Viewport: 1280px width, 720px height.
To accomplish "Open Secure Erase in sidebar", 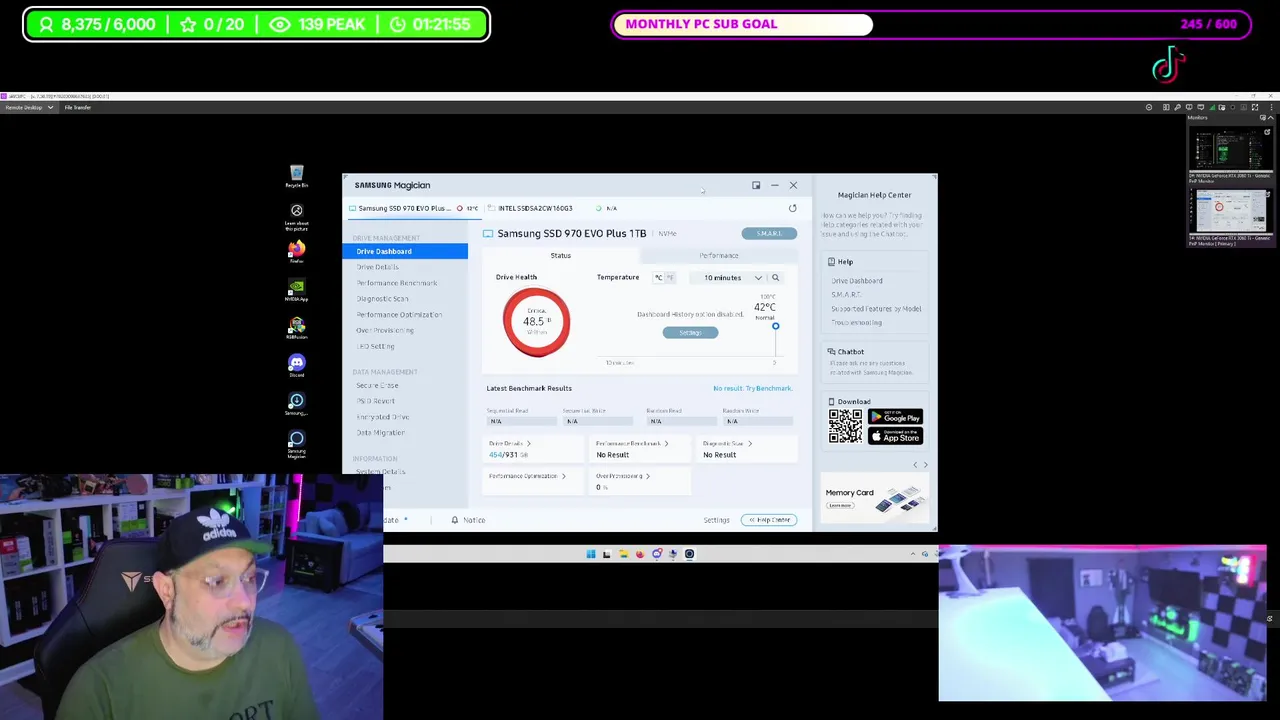I will coord(377,385).
